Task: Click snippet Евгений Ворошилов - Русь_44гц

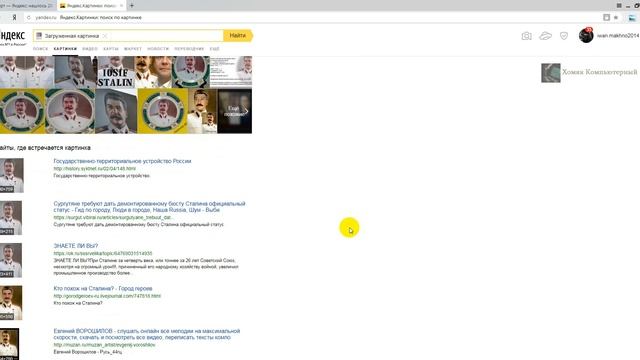Action: [x=88, y=352]
